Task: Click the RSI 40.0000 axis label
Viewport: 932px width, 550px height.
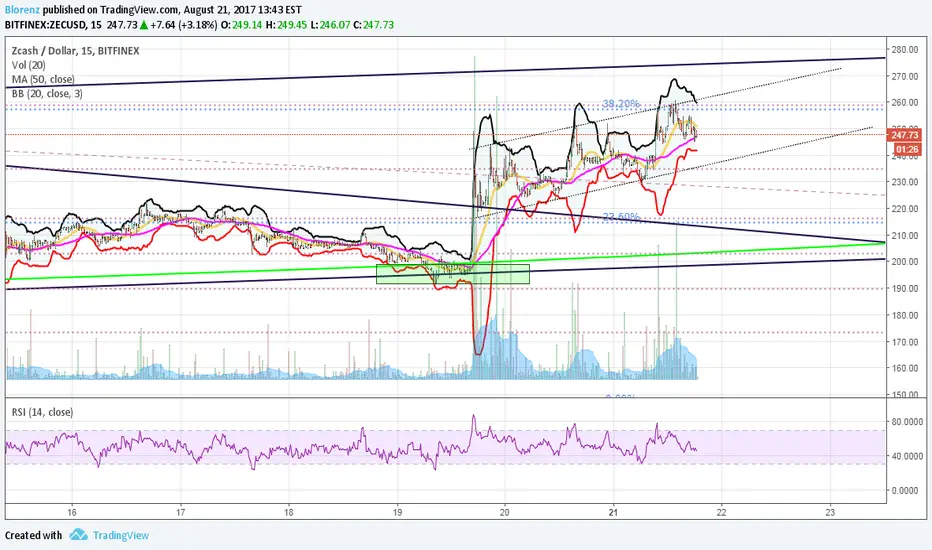Action: point(906,456)
